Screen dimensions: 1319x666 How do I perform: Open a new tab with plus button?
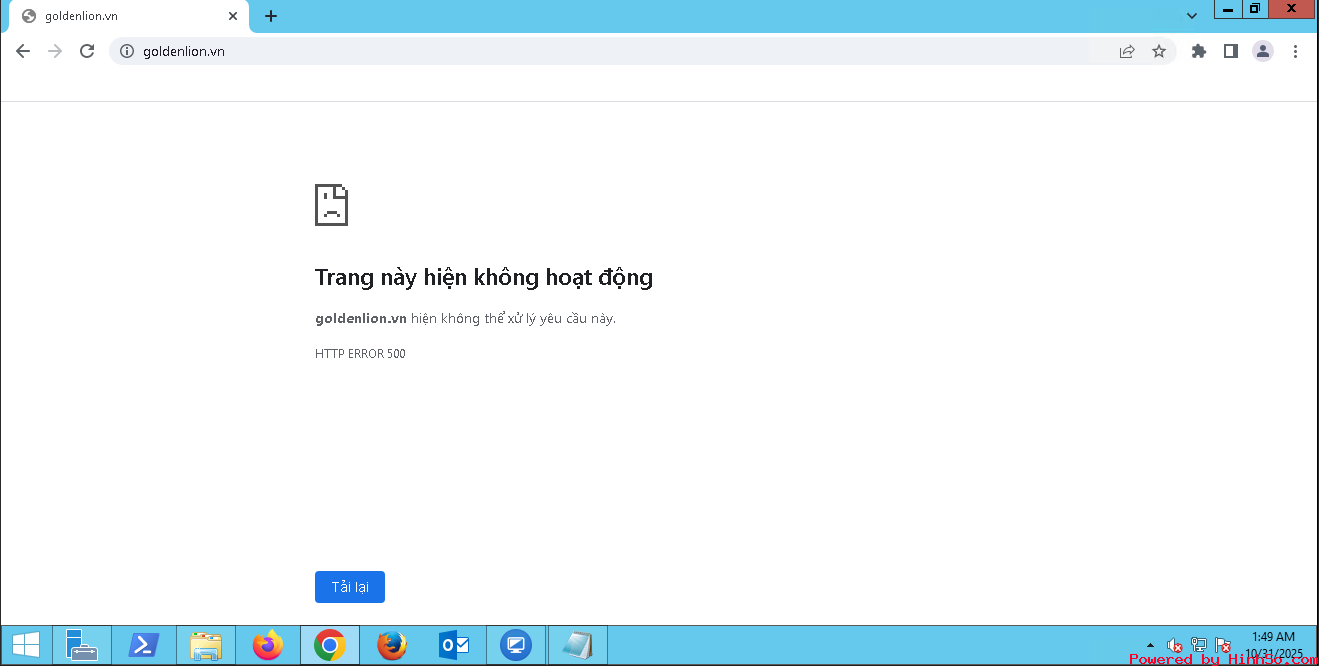coord(271,16)
